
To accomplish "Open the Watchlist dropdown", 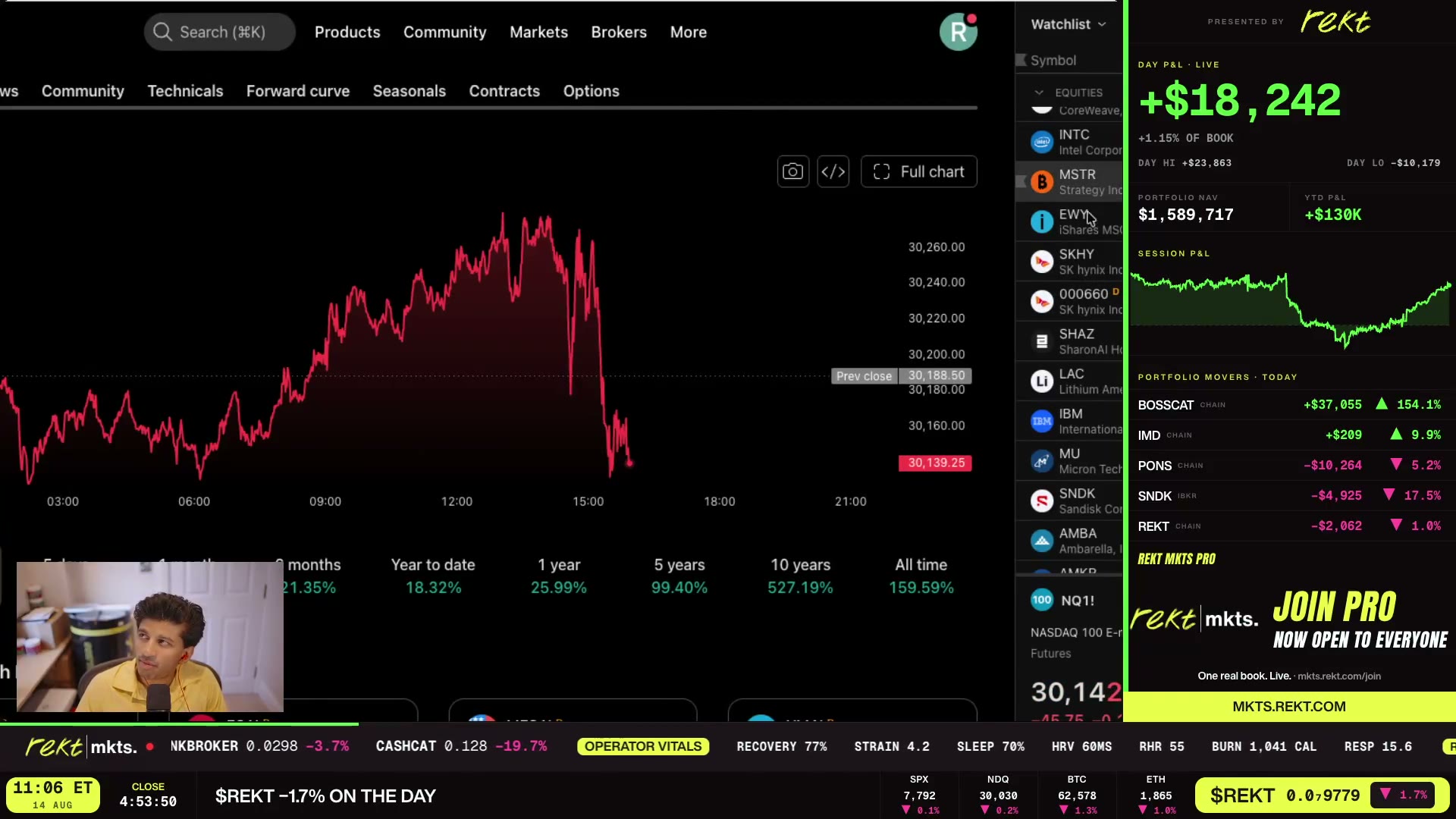I will click(x=1068, y=24).
